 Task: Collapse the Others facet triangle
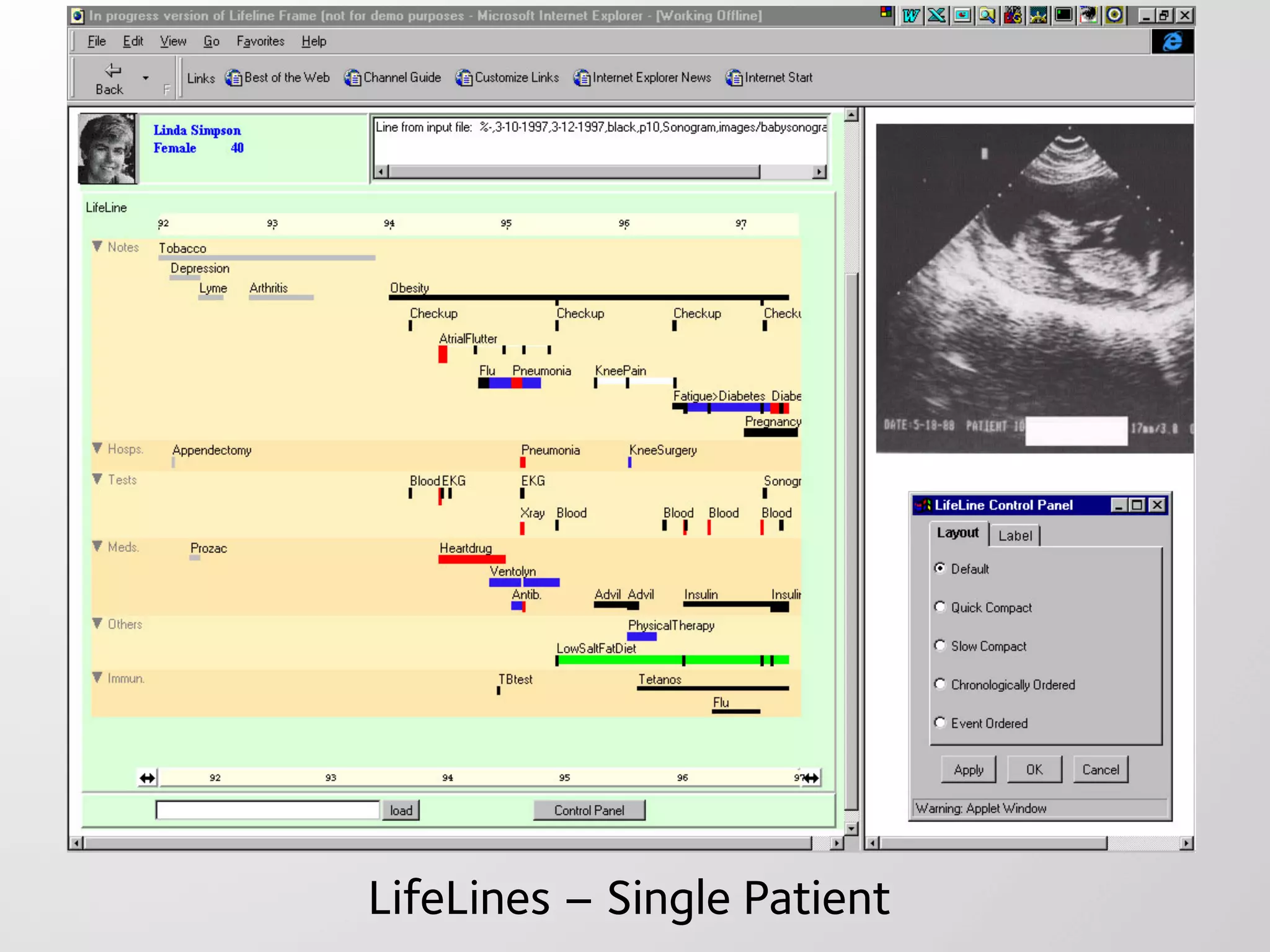[97, 624]
